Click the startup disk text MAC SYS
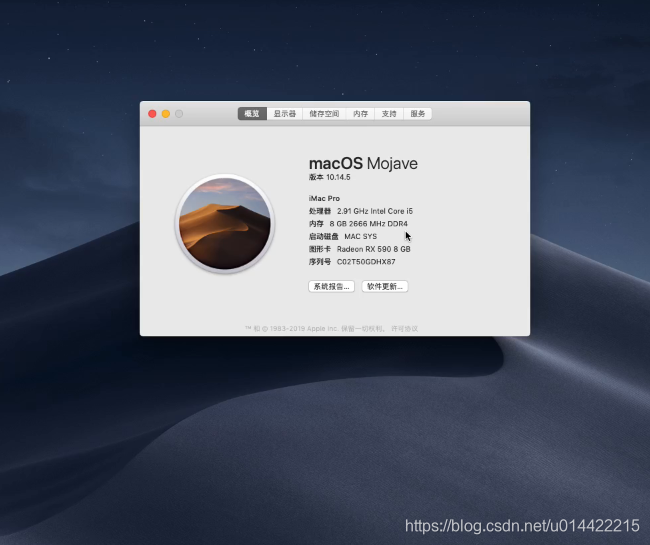Viewport: 650px width, 545px height. [361, 237]
